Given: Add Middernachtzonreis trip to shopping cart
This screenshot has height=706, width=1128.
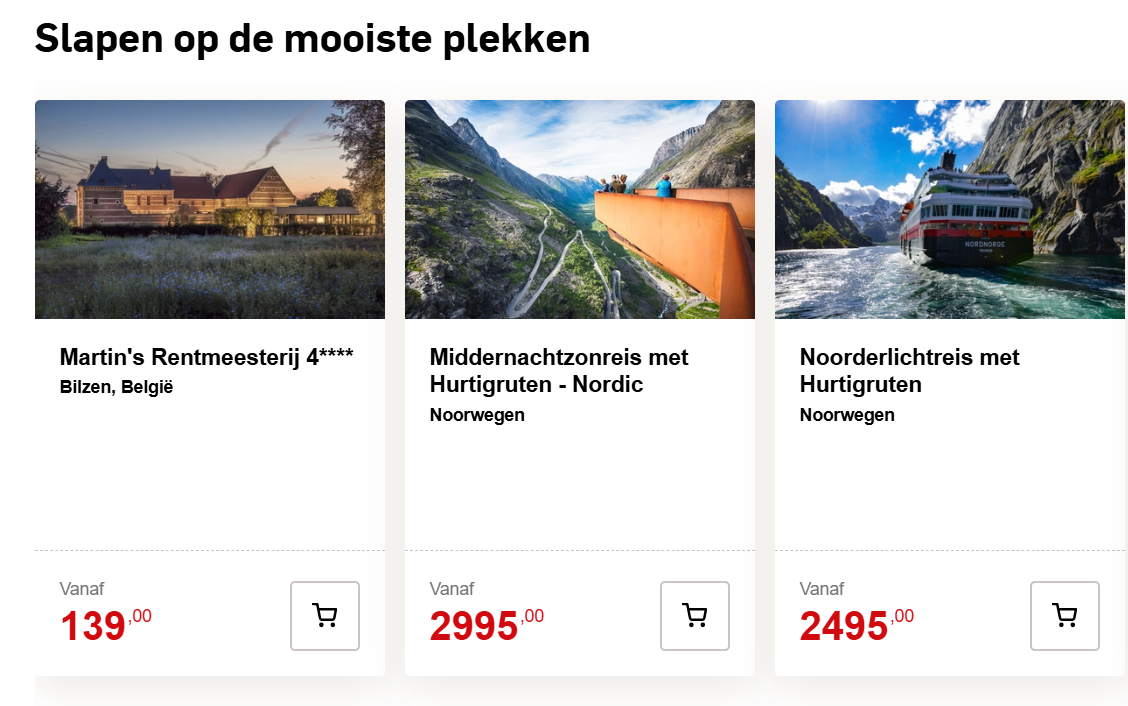Looking at the screenshot, I should click(695, 616).
